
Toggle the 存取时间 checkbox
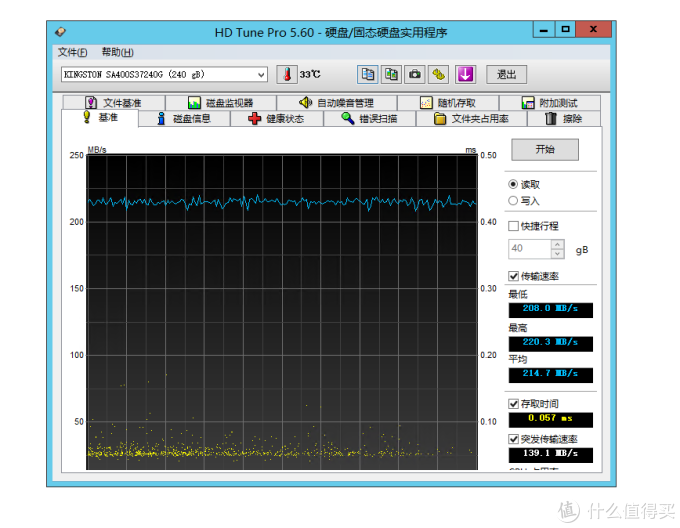tap(513, 404)
